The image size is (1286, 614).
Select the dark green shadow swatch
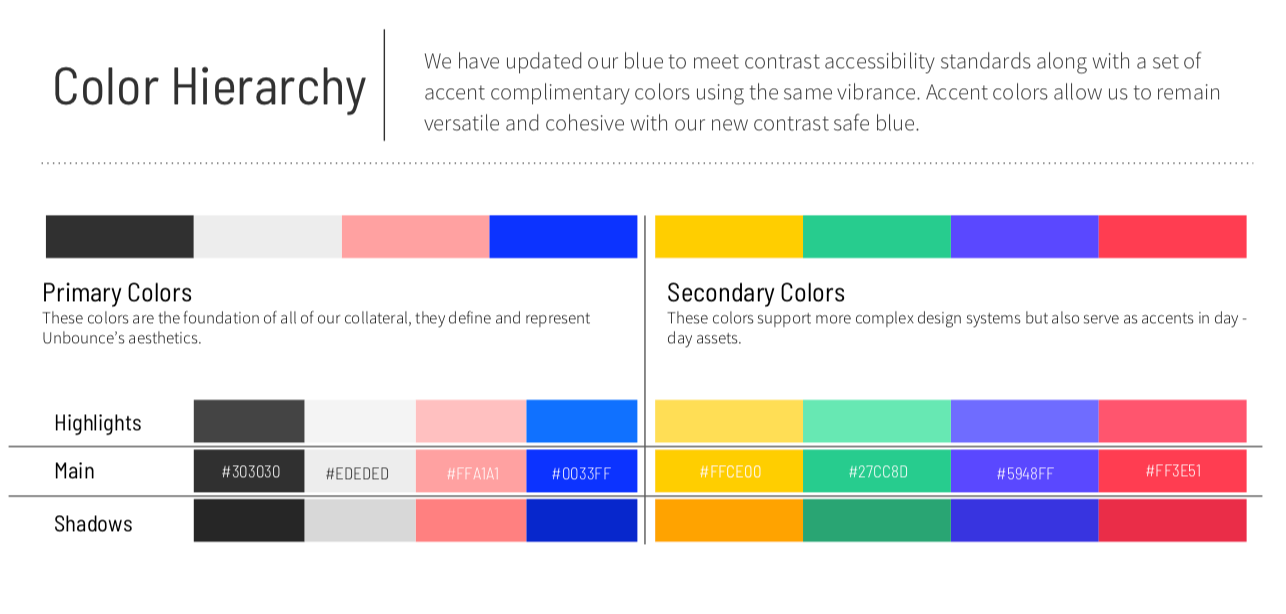[x=877, y=520]
